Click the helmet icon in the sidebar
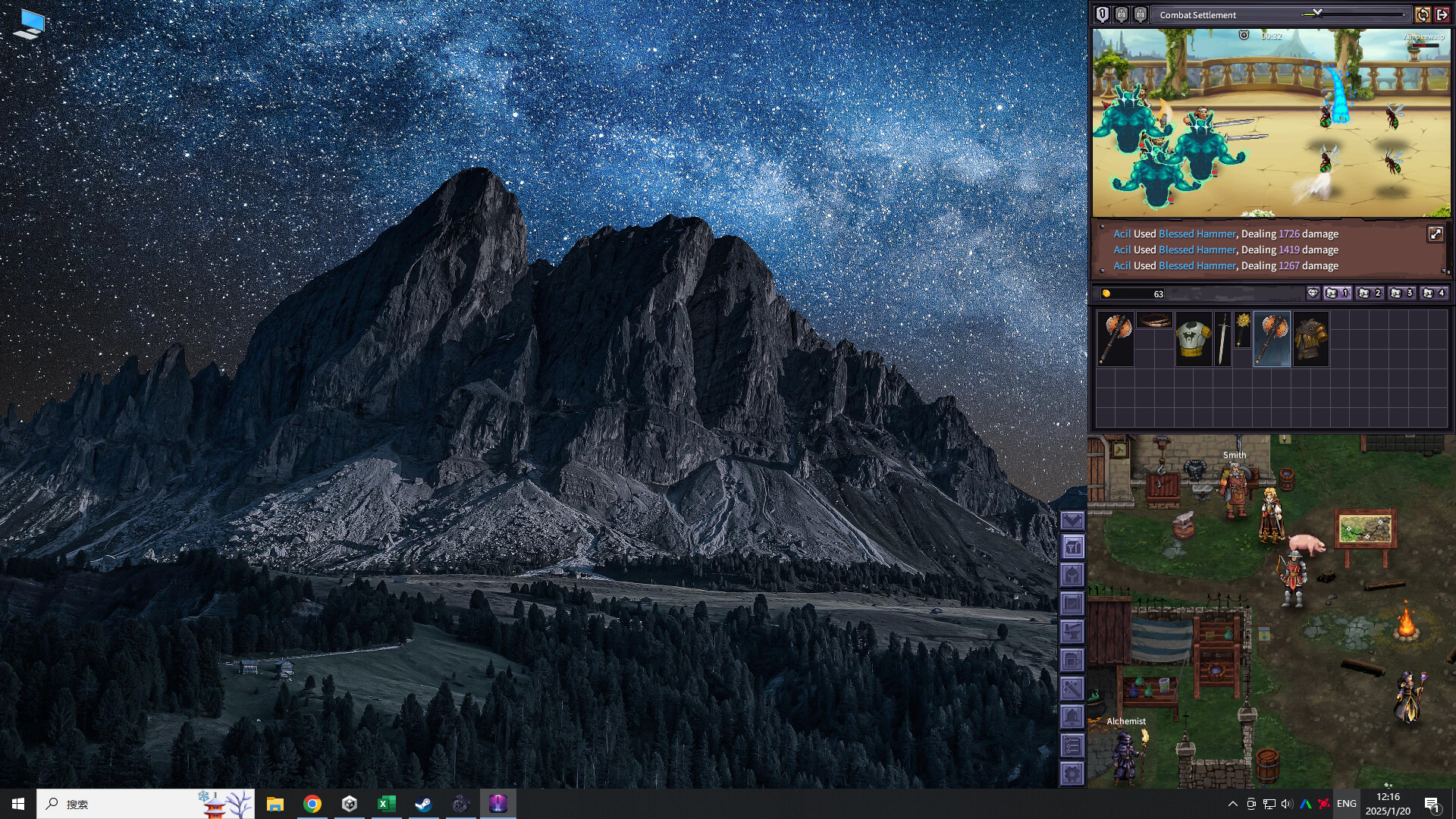The image size is (1456, 819). (1072, 574)
